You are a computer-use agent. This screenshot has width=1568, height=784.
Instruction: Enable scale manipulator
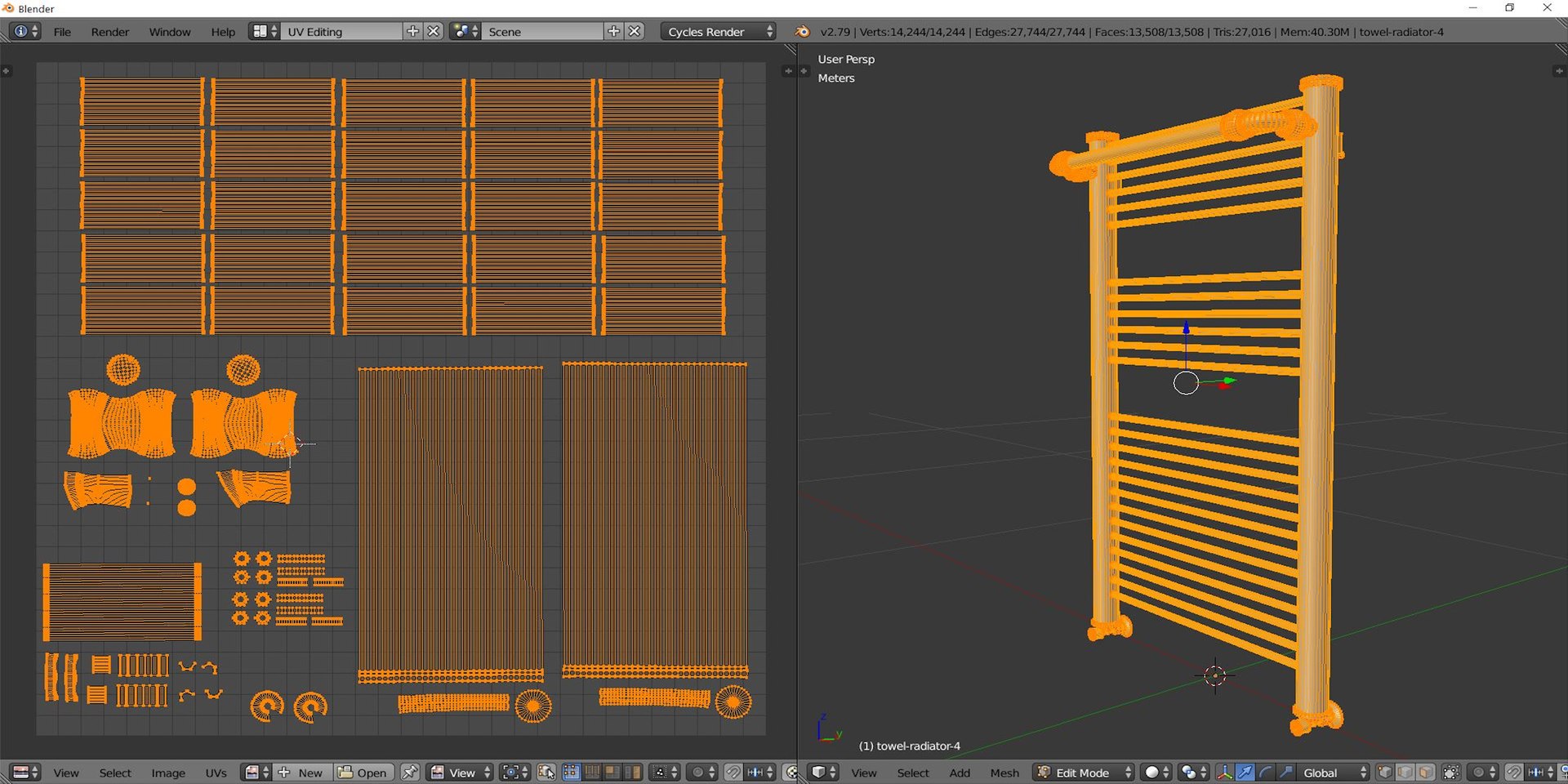[1285, 773]
